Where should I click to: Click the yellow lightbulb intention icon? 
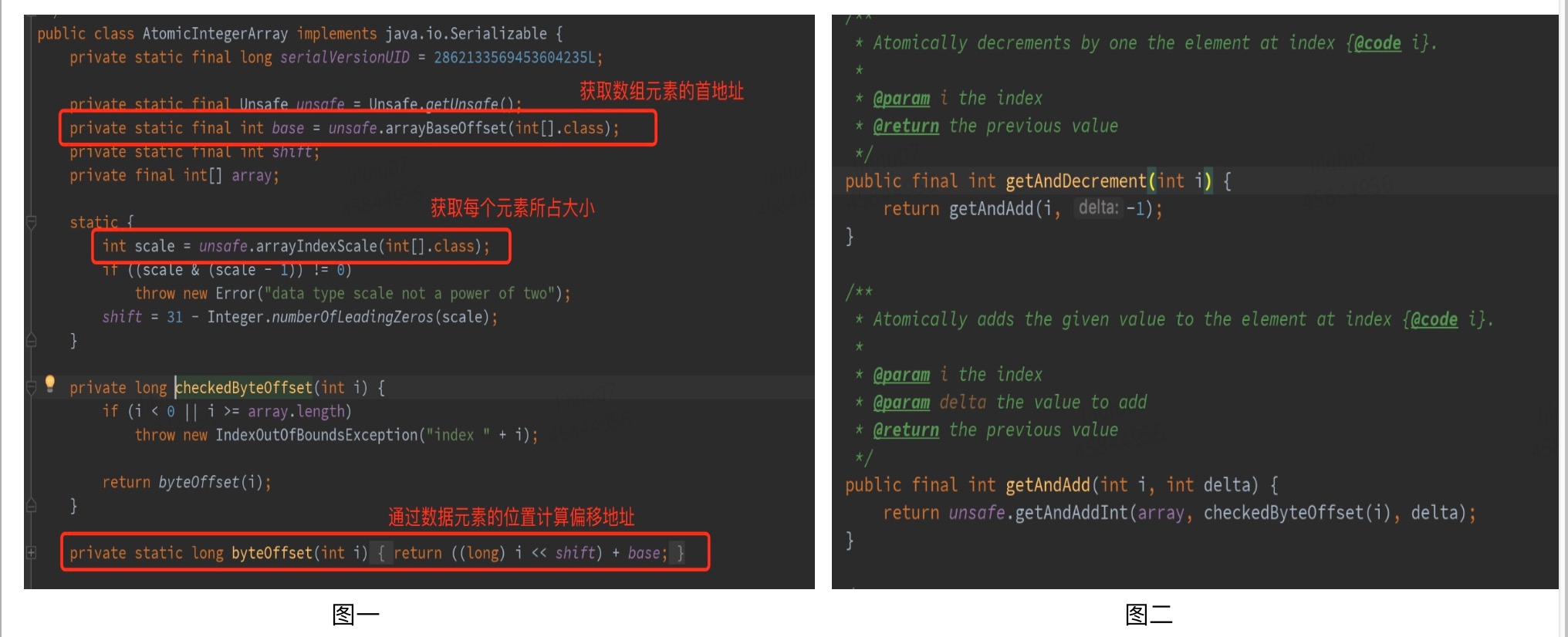50,383
